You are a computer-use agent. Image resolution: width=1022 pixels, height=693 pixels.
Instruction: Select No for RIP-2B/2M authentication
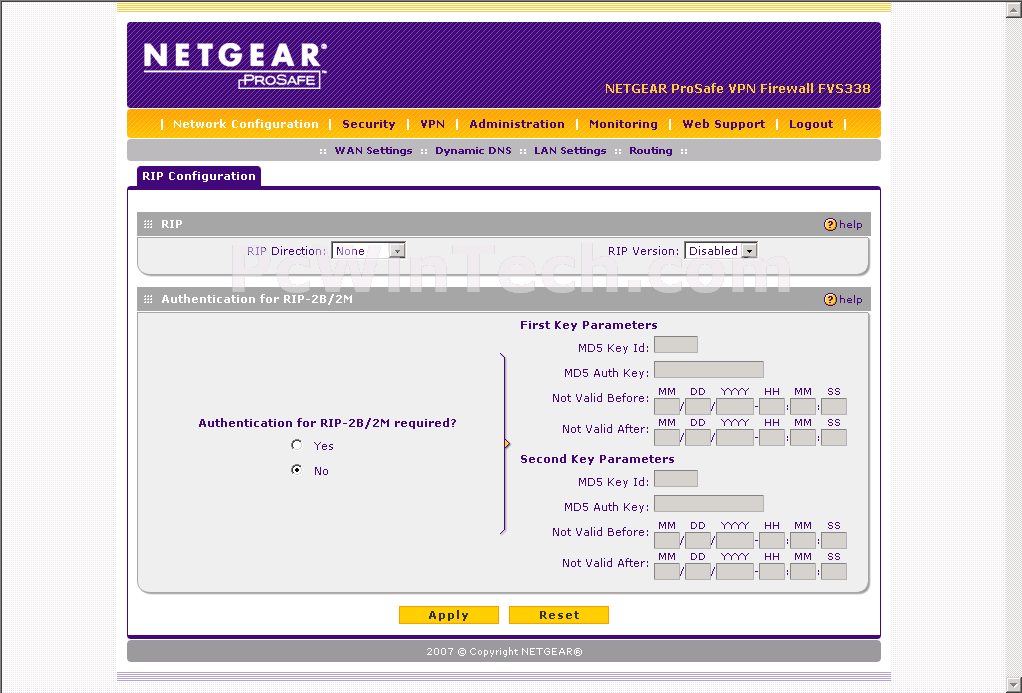click(x=297, y=470)
